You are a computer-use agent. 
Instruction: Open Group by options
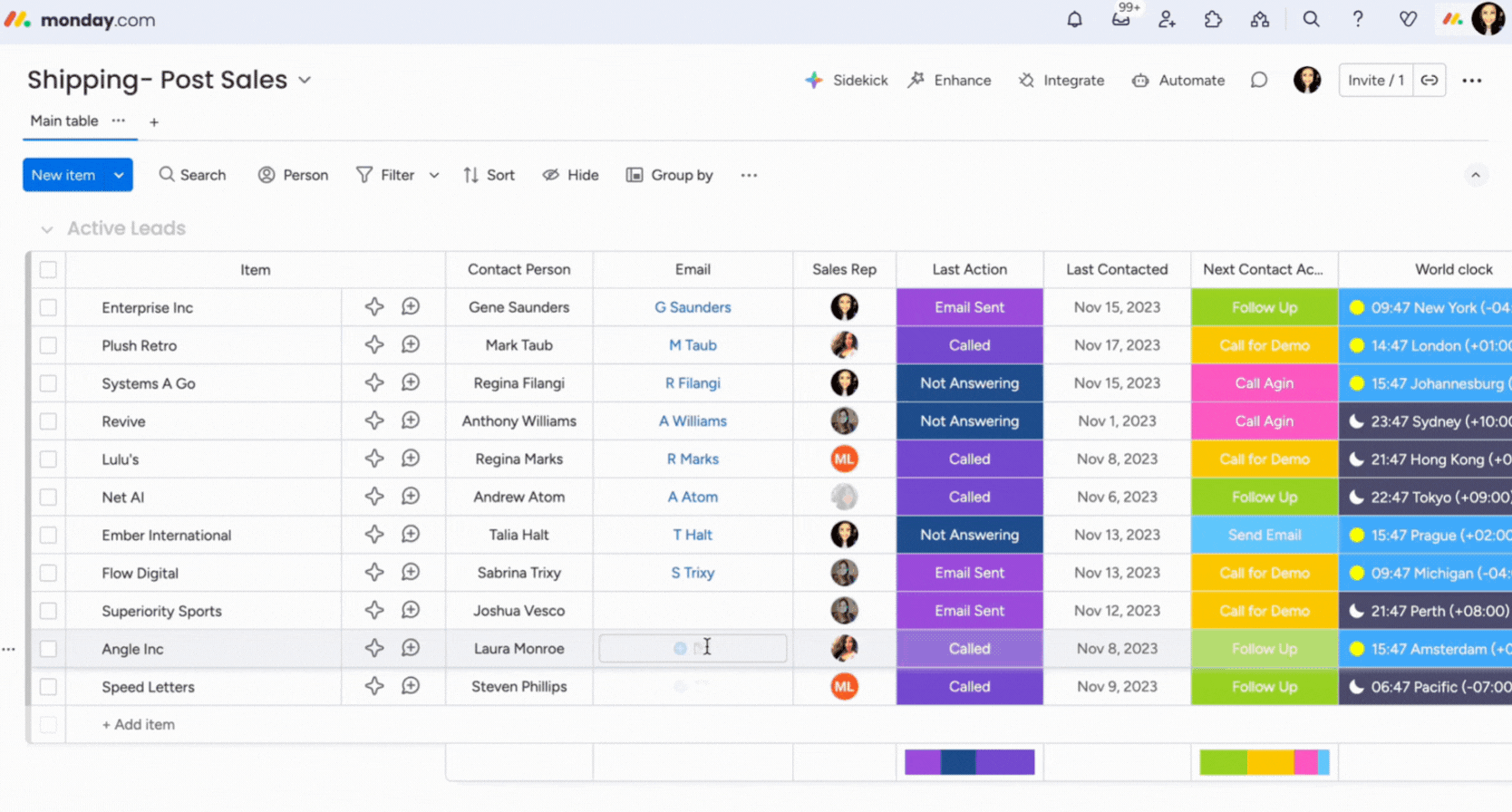pyautogui.click(x=670, y=175)
